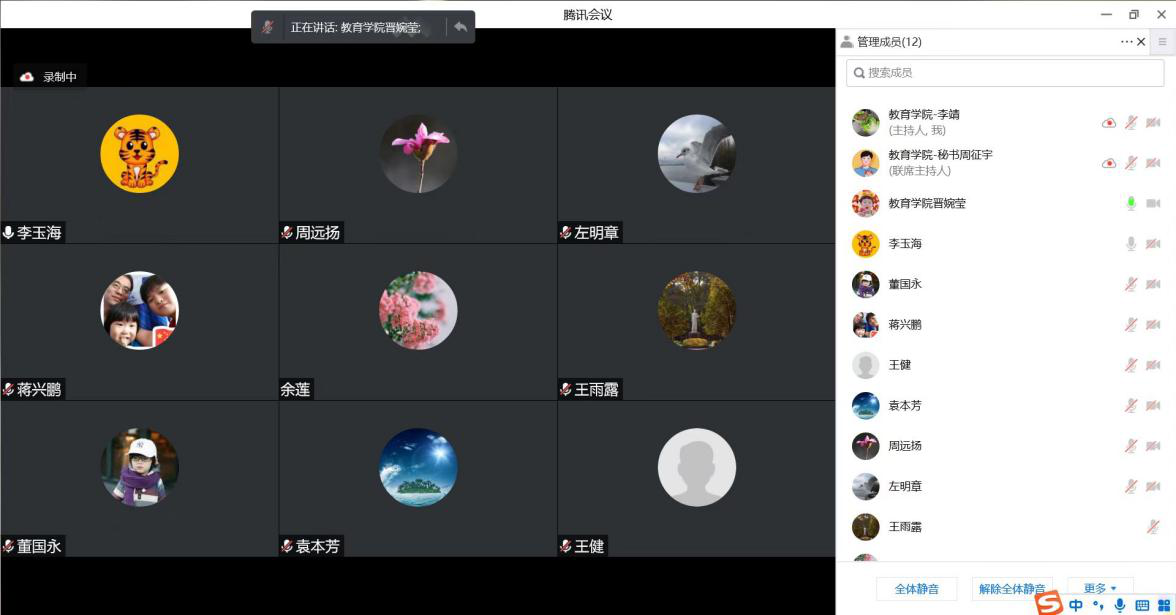Click 解除全体静音 button
The image size is (1176, 615).
pyautogui.click(x=1011, y=589)
